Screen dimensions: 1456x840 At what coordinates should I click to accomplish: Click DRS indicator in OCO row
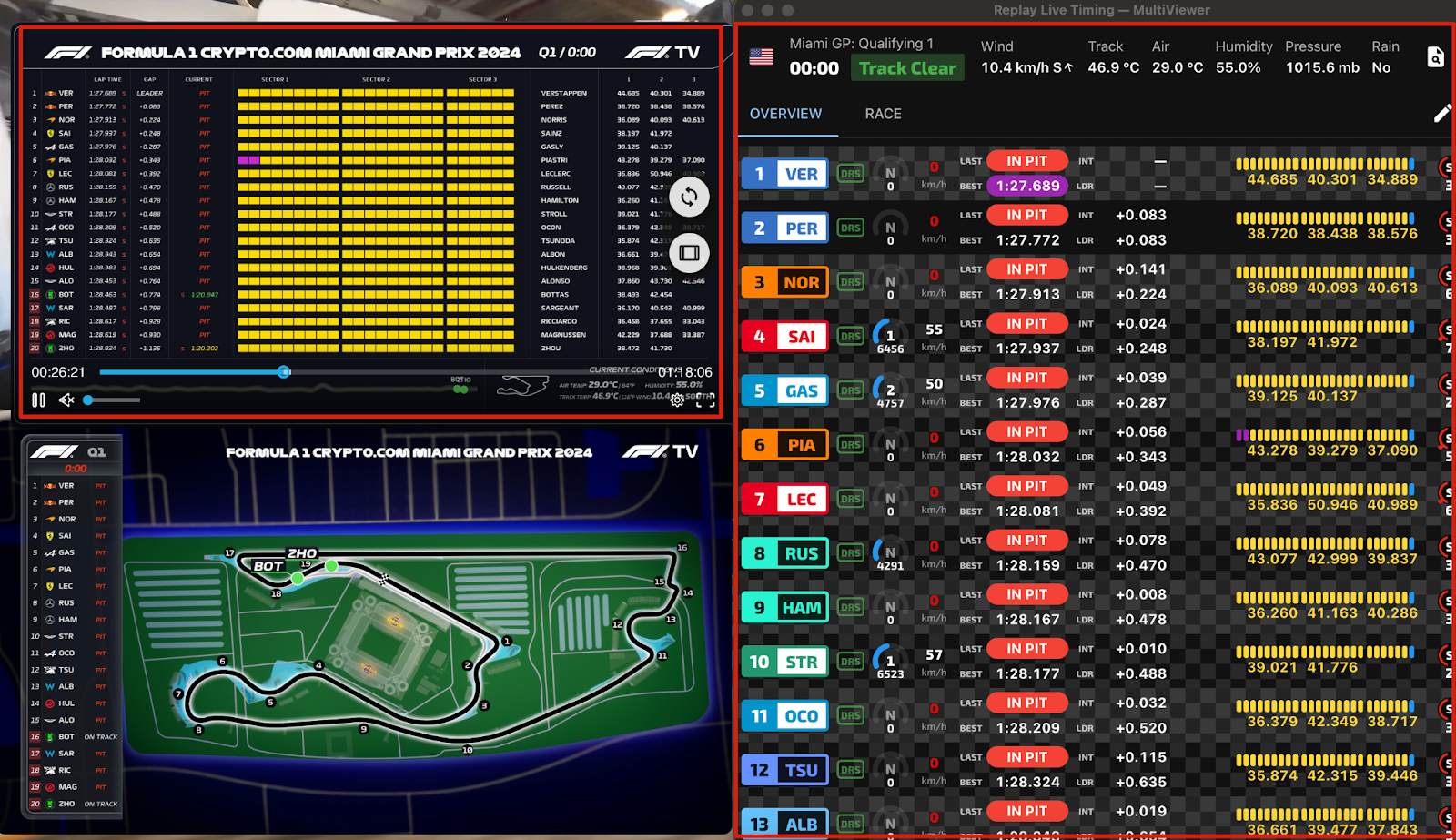pos(851,716)
